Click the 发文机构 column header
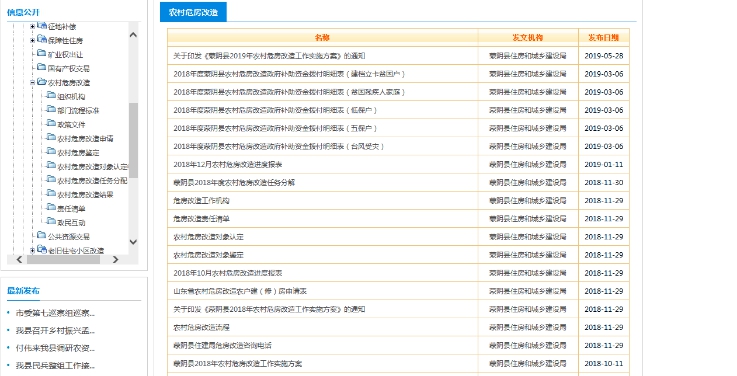The image size is (737, 376). click(x=528, y=38)
